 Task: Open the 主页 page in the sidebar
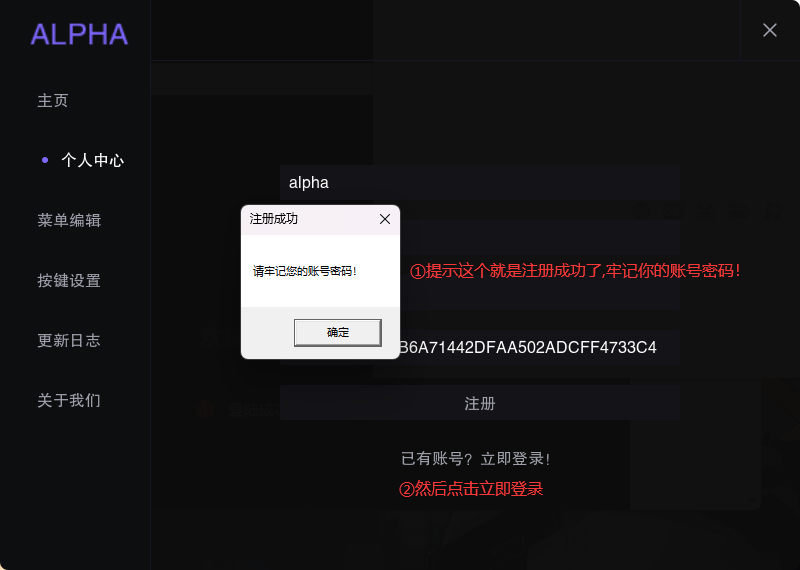click(x=53, y=101)
